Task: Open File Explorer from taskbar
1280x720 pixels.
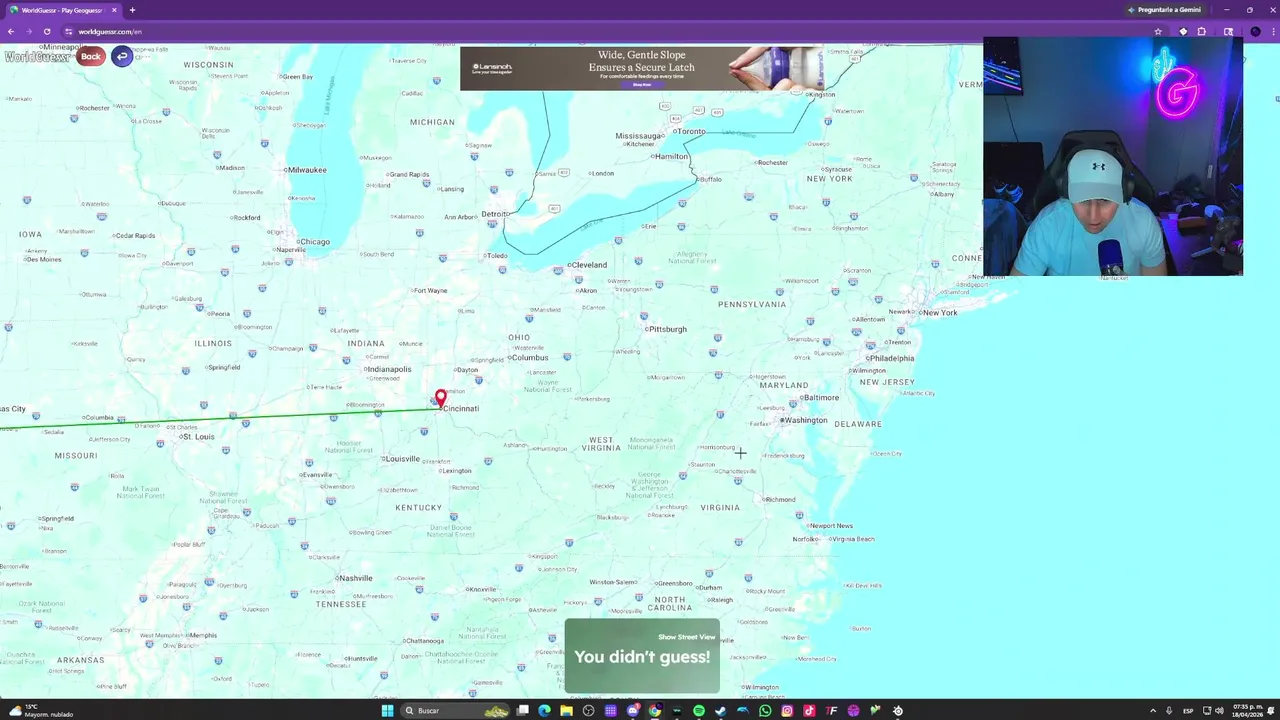Action: (566, 711)
